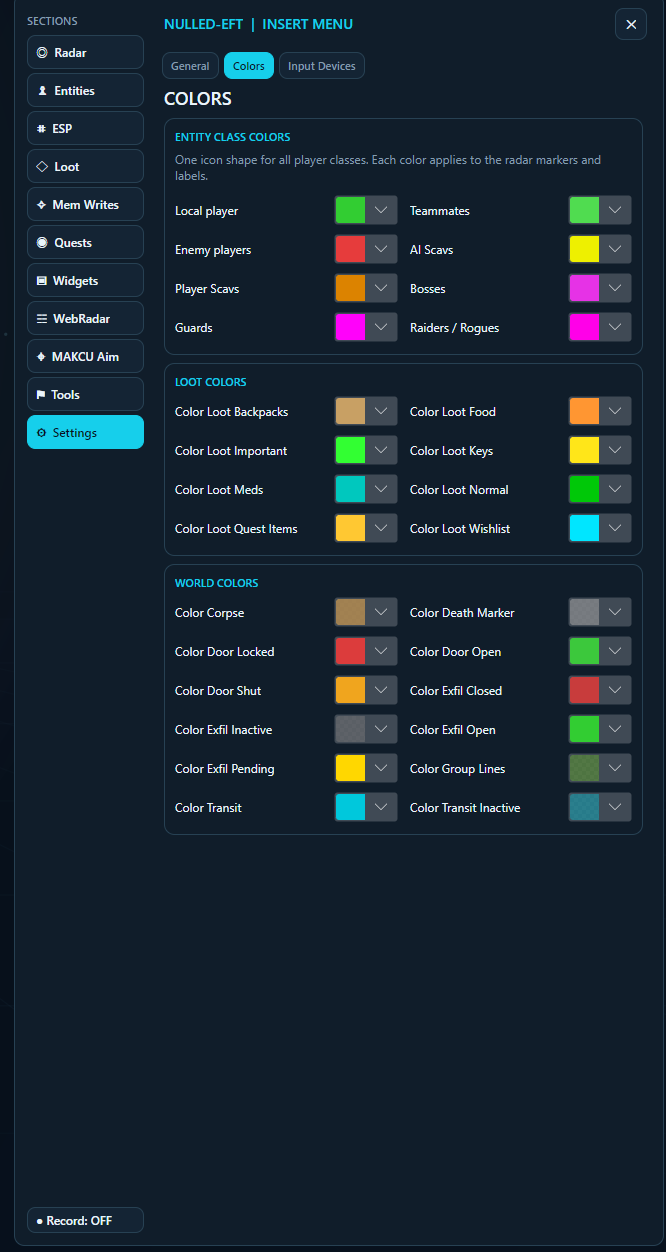
Task: Click the Guards color swatch
Action: (x=350, y=327)
